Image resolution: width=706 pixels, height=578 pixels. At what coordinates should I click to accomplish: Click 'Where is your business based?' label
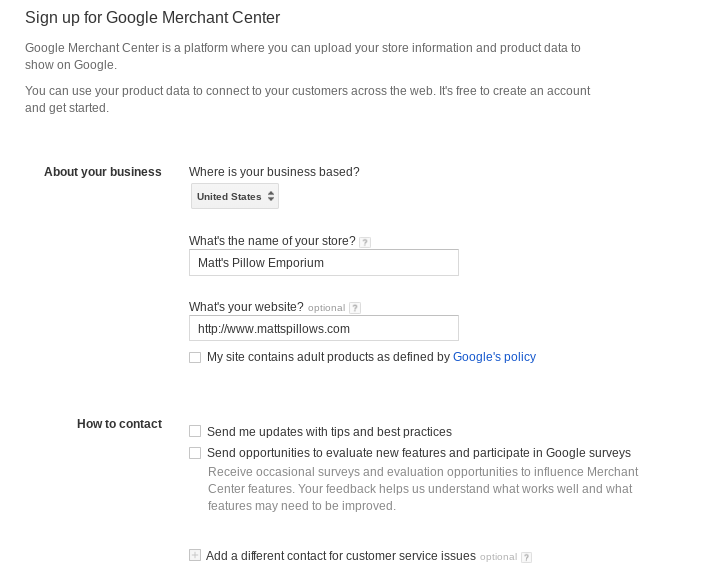pyautogui.click(x=274, y=172)
